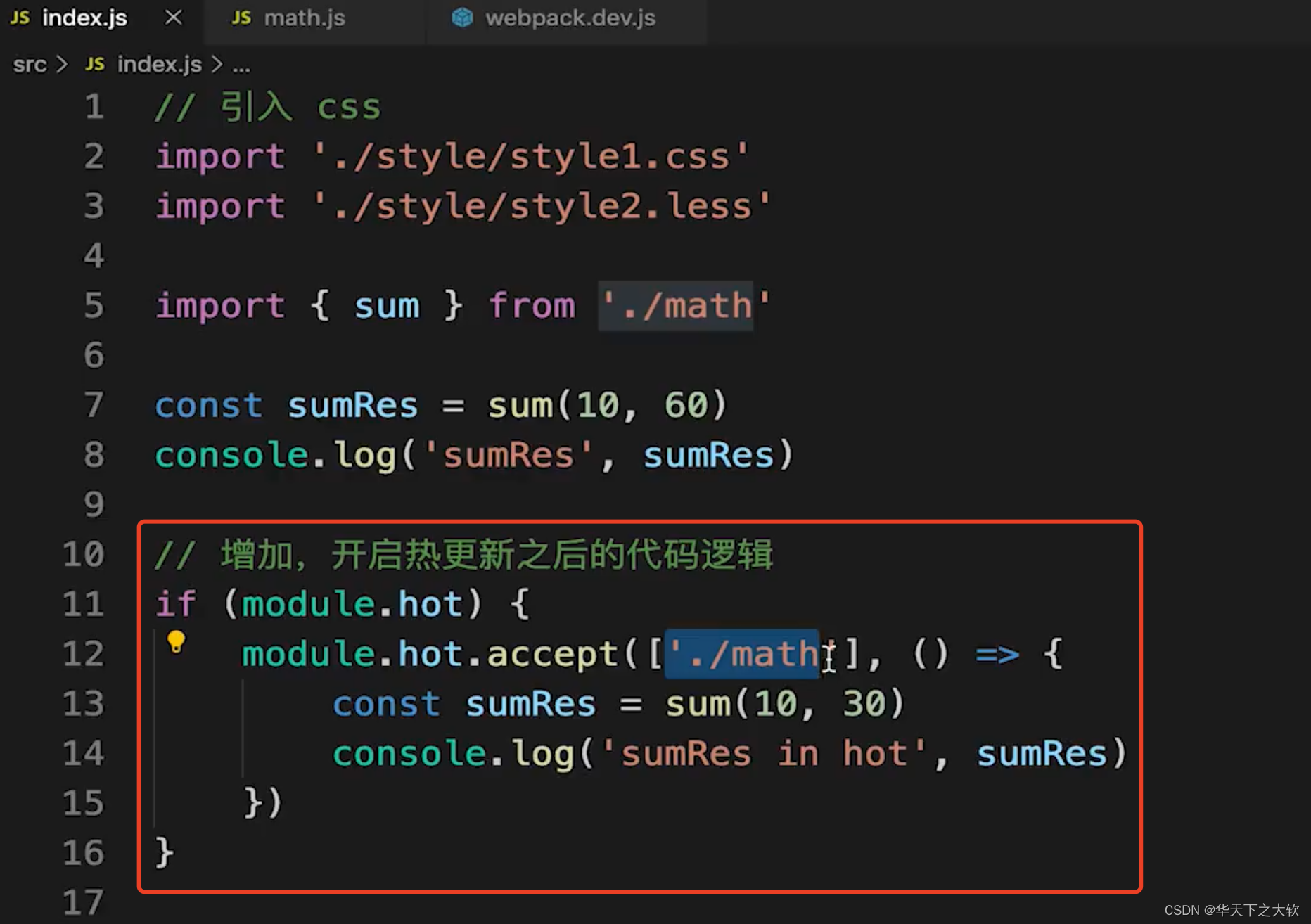Click 'from' keyword on line 5
This screenshot has width=1311, height=924.
click(532, 306)
